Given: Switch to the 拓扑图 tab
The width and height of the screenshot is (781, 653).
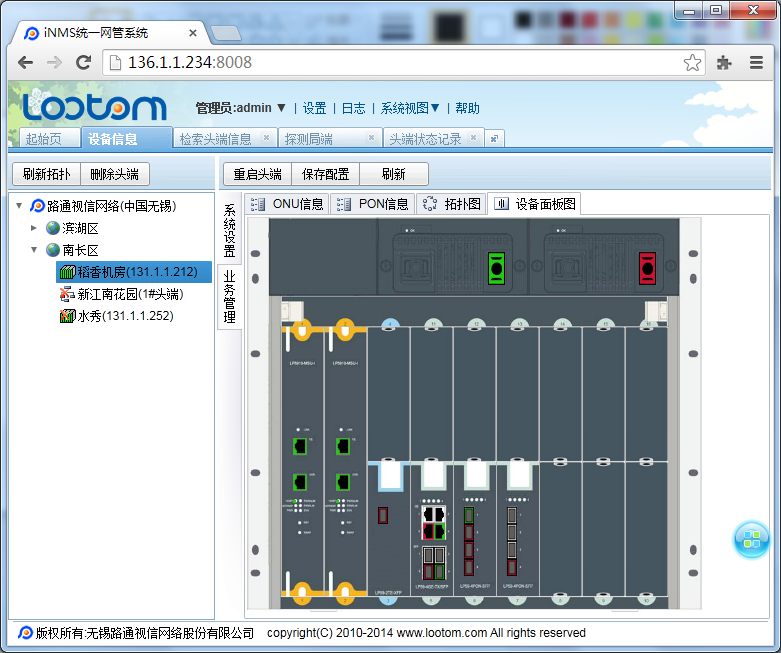Looking at the screenshot, I should coord(452,204).
